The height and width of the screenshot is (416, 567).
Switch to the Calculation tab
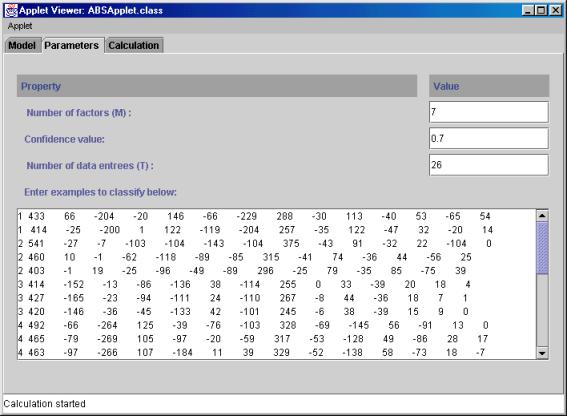tap(134, 46)
